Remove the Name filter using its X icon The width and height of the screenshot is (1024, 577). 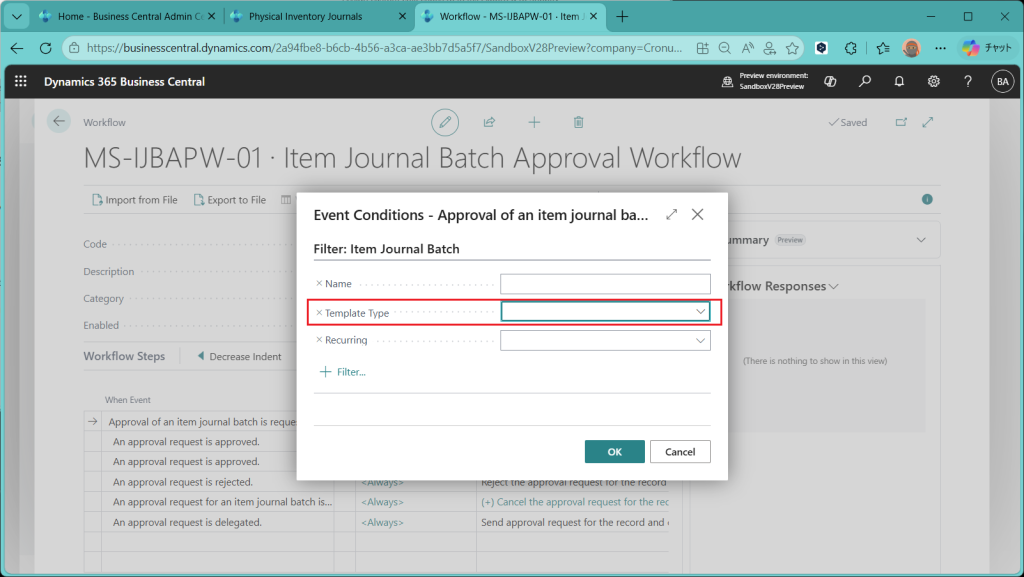coord(319,284)
